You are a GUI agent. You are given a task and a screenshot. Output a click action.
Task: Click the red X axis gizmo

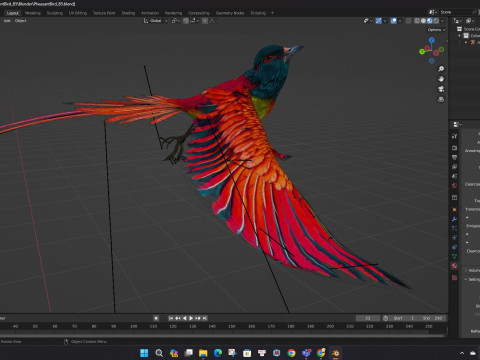427,49
